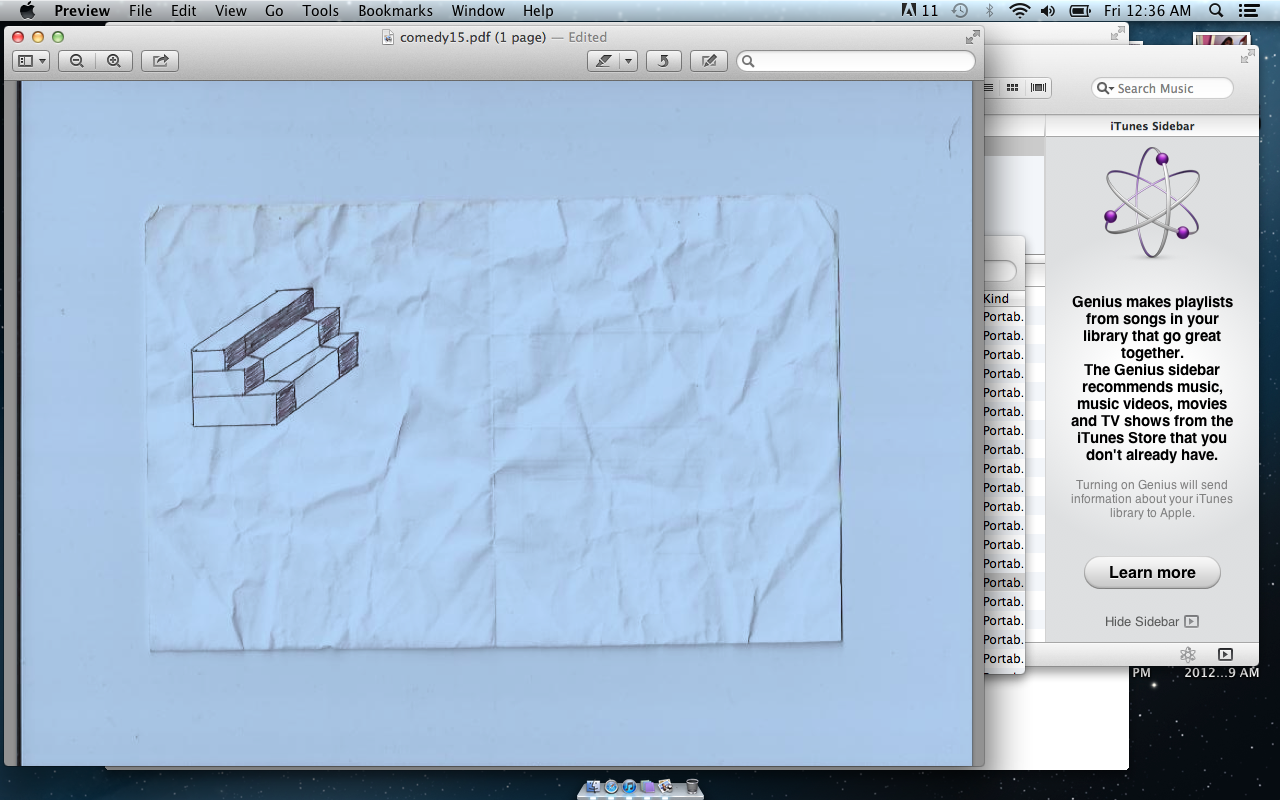The image size is (1280, 800).
Task: Open Safari from the Dock
Action: [611, 786]
